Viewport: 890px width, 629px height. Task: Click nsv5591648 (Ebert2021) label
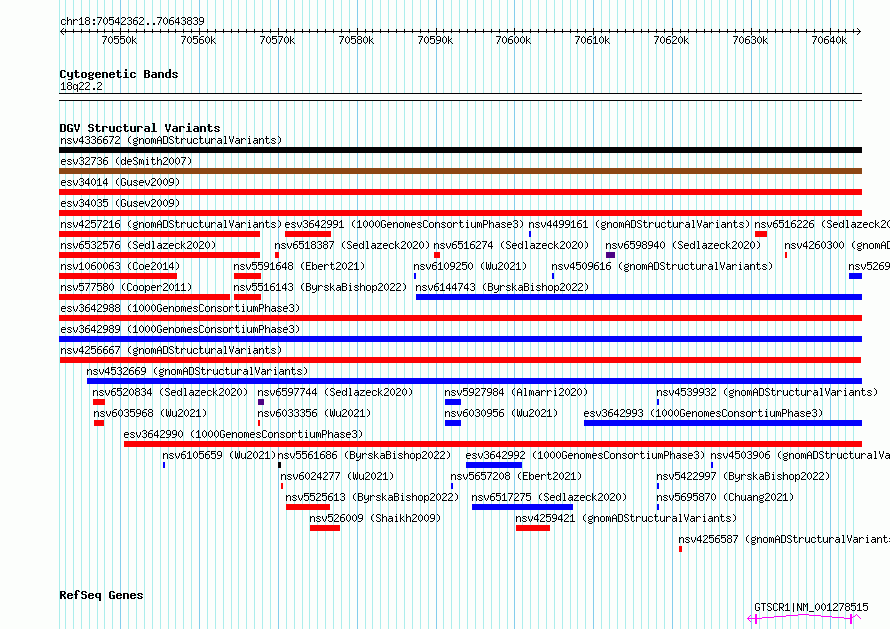(x=299, y=266)
